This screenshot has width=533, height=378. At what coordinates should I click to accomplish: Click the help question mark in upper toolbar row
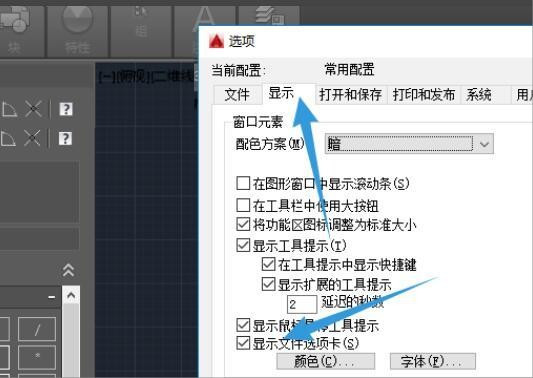[66, 109]
